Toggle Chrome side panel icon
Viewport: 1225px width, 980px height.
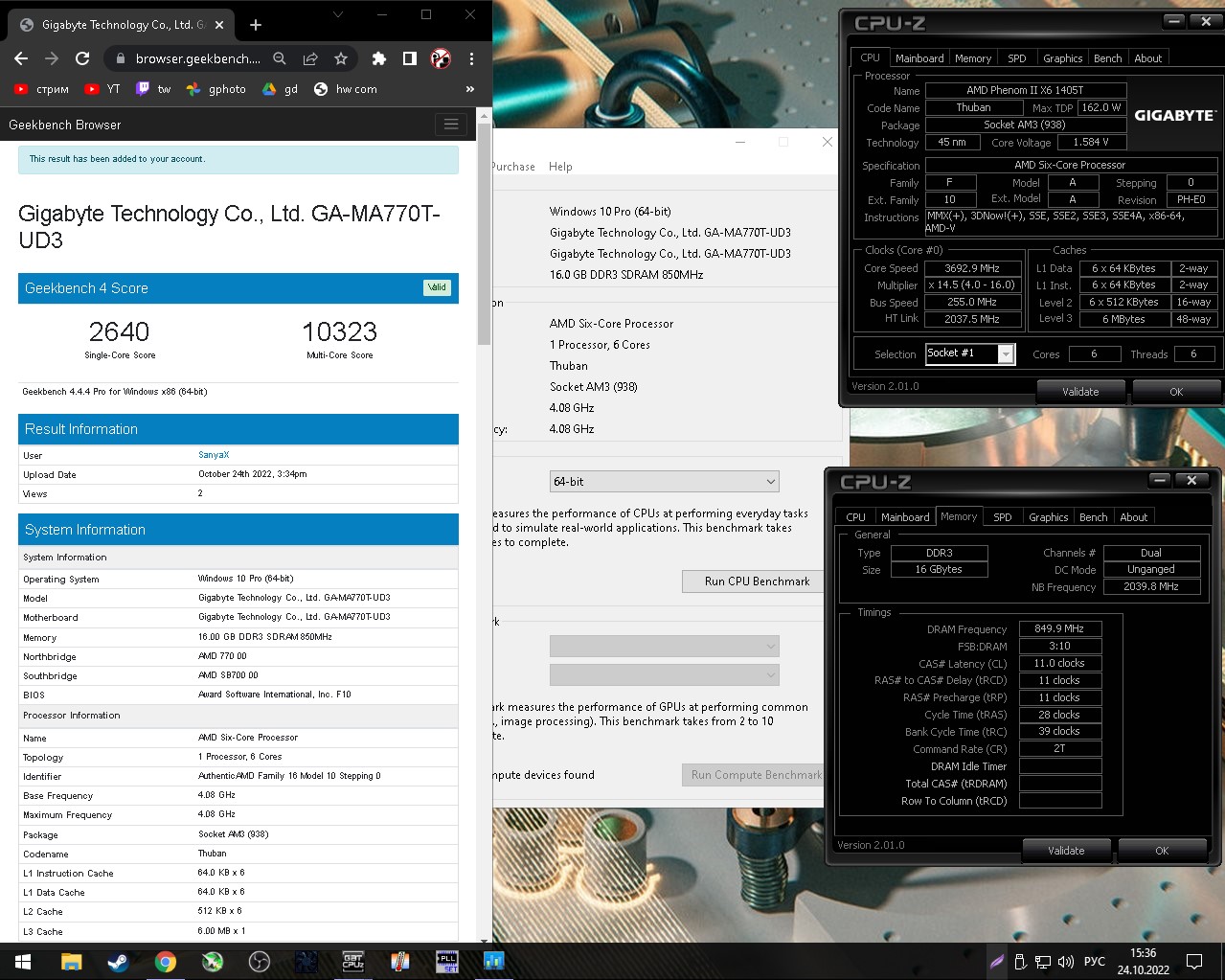tap(410, 58)
